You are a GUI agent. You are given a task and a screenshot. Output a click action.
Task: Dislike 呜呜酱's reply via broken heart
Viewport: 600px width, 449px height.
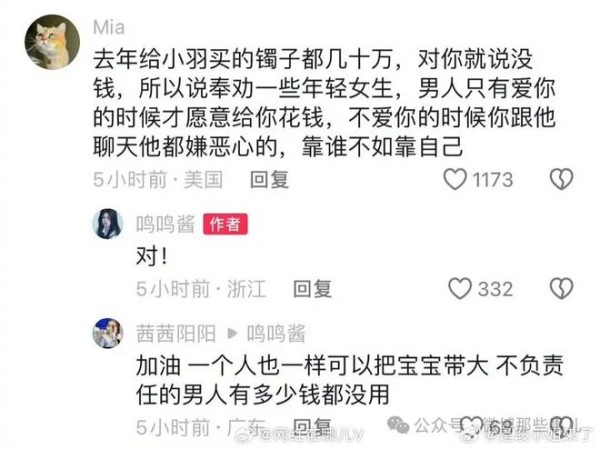pyautogui.click(x=561, y=288)
